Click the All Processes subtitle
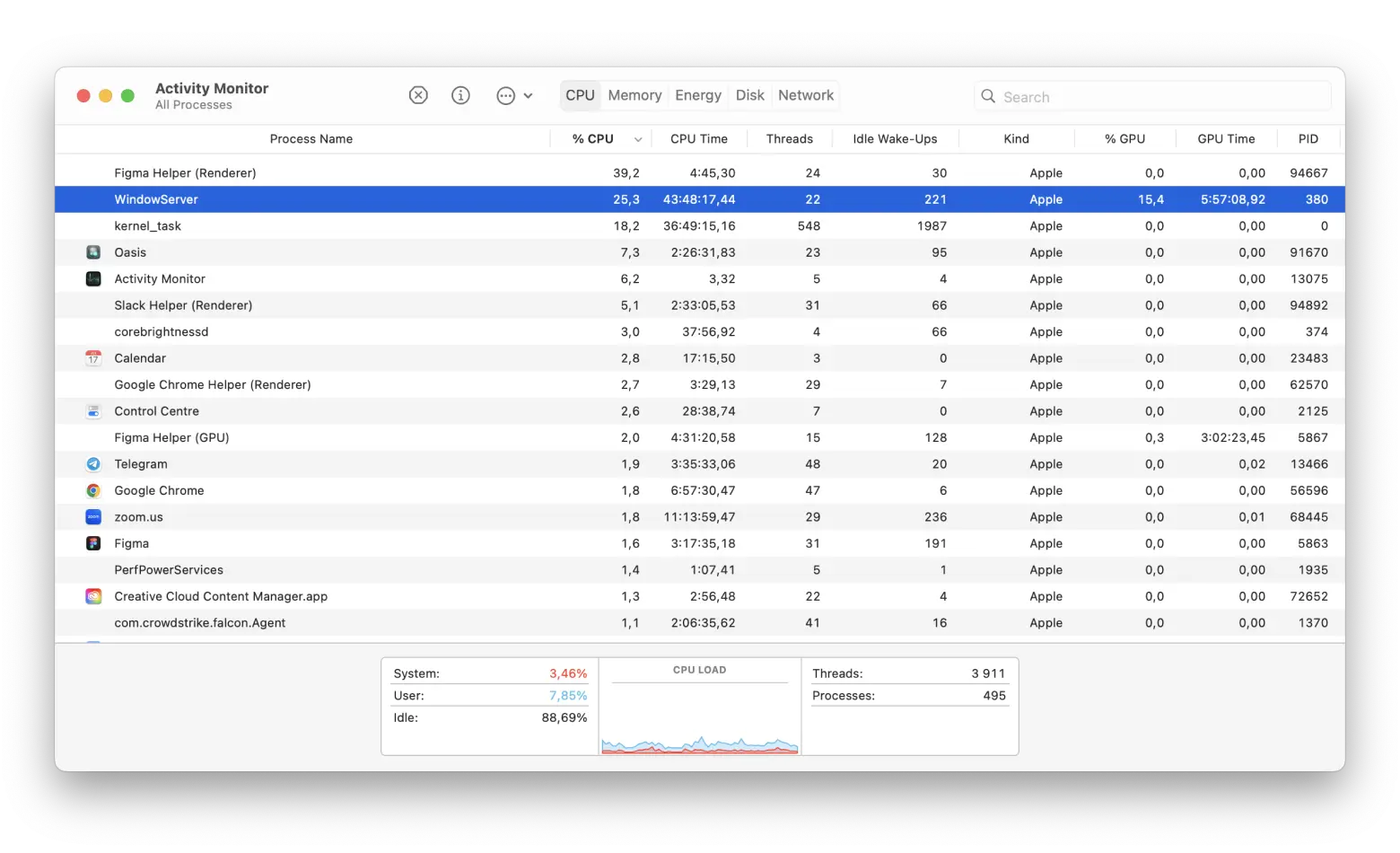The image size is (1400, 853). 194,105
